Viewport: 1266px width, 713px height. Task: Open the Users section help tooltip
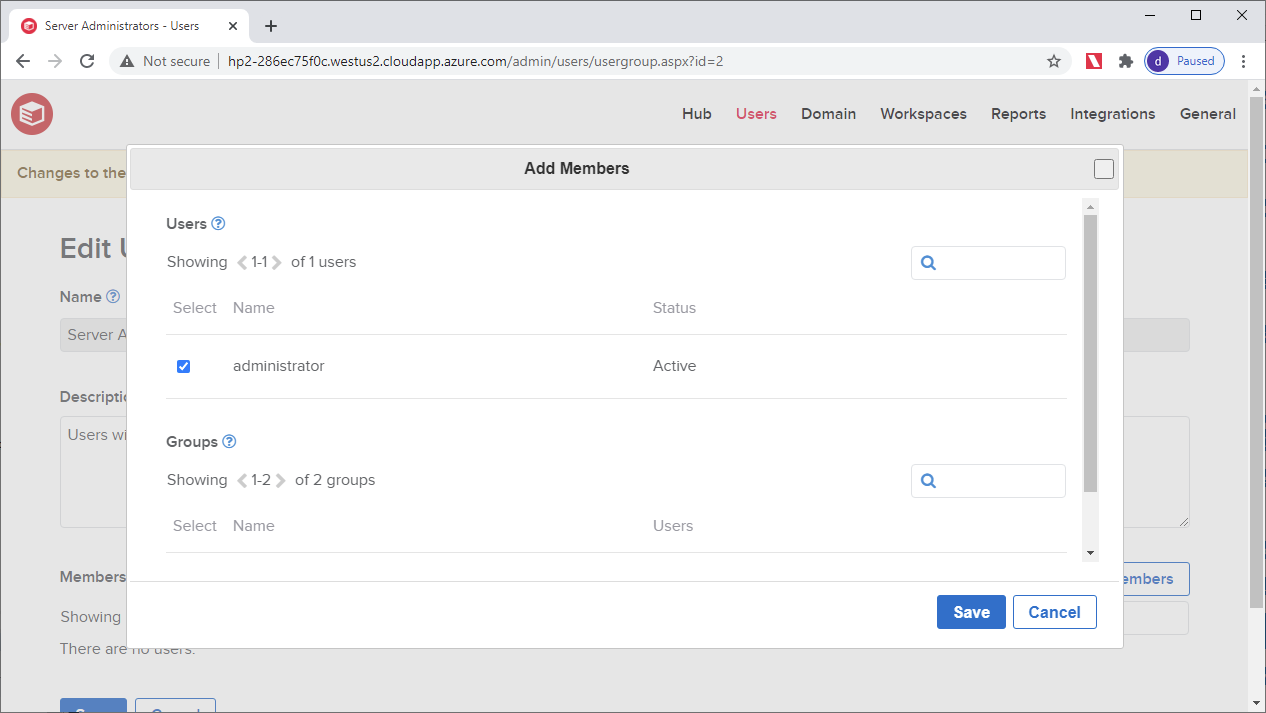218,223
